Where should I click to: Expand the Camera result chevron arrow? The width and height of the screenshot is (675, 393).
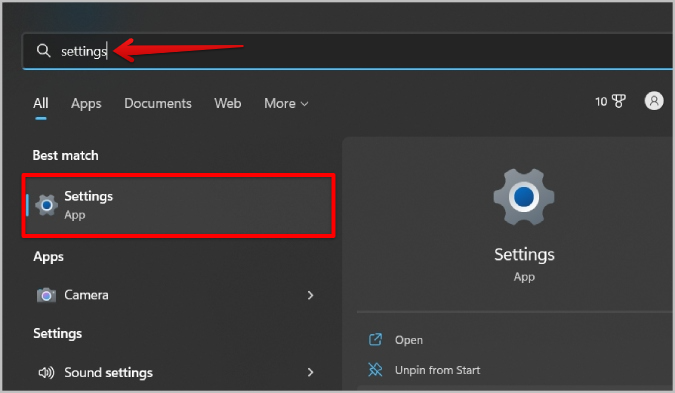(310, 295)
